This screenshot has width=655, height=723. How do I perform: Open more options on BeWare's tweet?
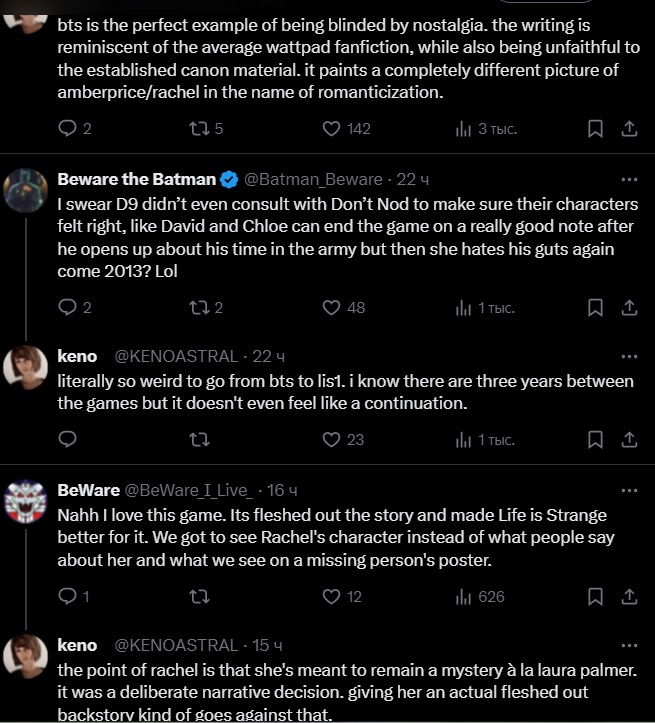pyautogui.click(x=629, y=490)
